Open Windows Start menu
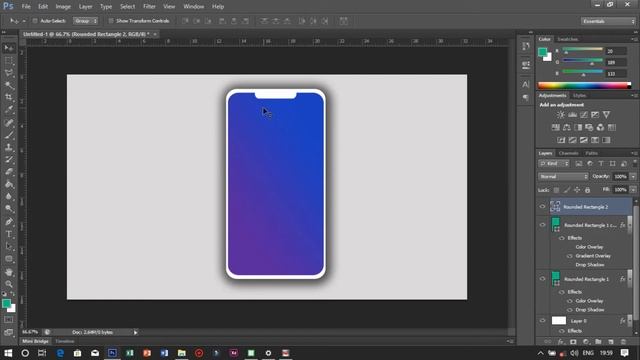Viewport: 640px width, 360px height. click(8, 353)
